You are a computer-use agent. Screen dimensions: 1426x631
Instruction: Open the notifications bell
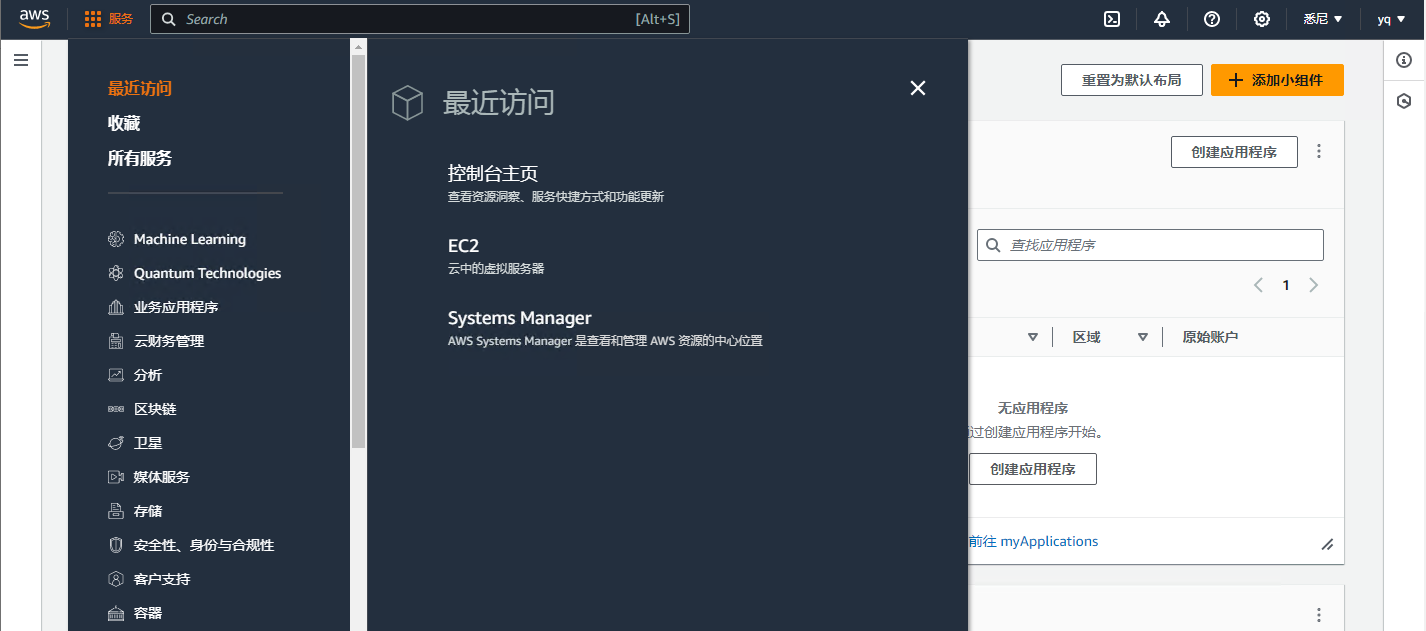[1162, 19]
